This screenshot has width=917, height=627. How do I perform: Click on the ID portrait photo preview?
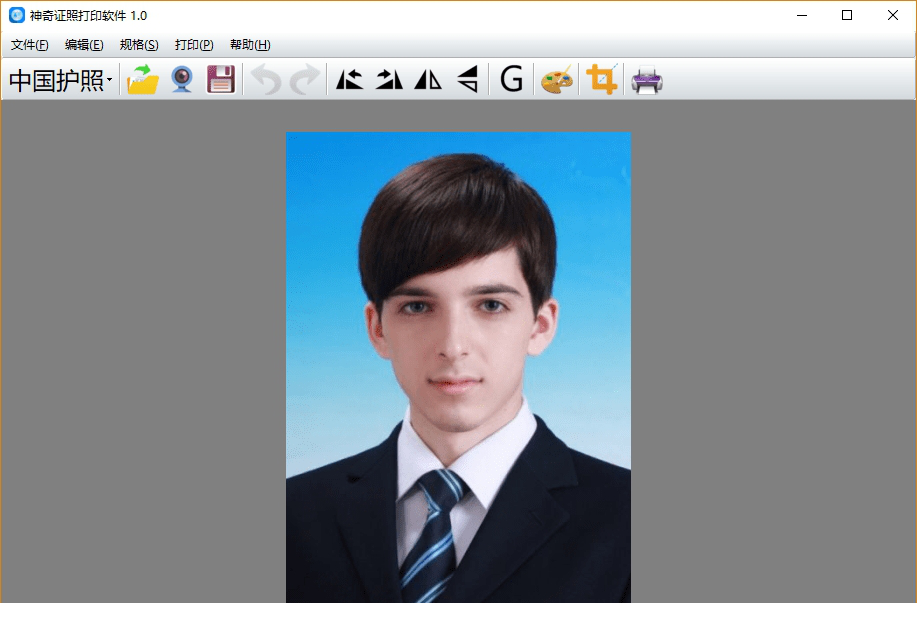pos(458,367)
